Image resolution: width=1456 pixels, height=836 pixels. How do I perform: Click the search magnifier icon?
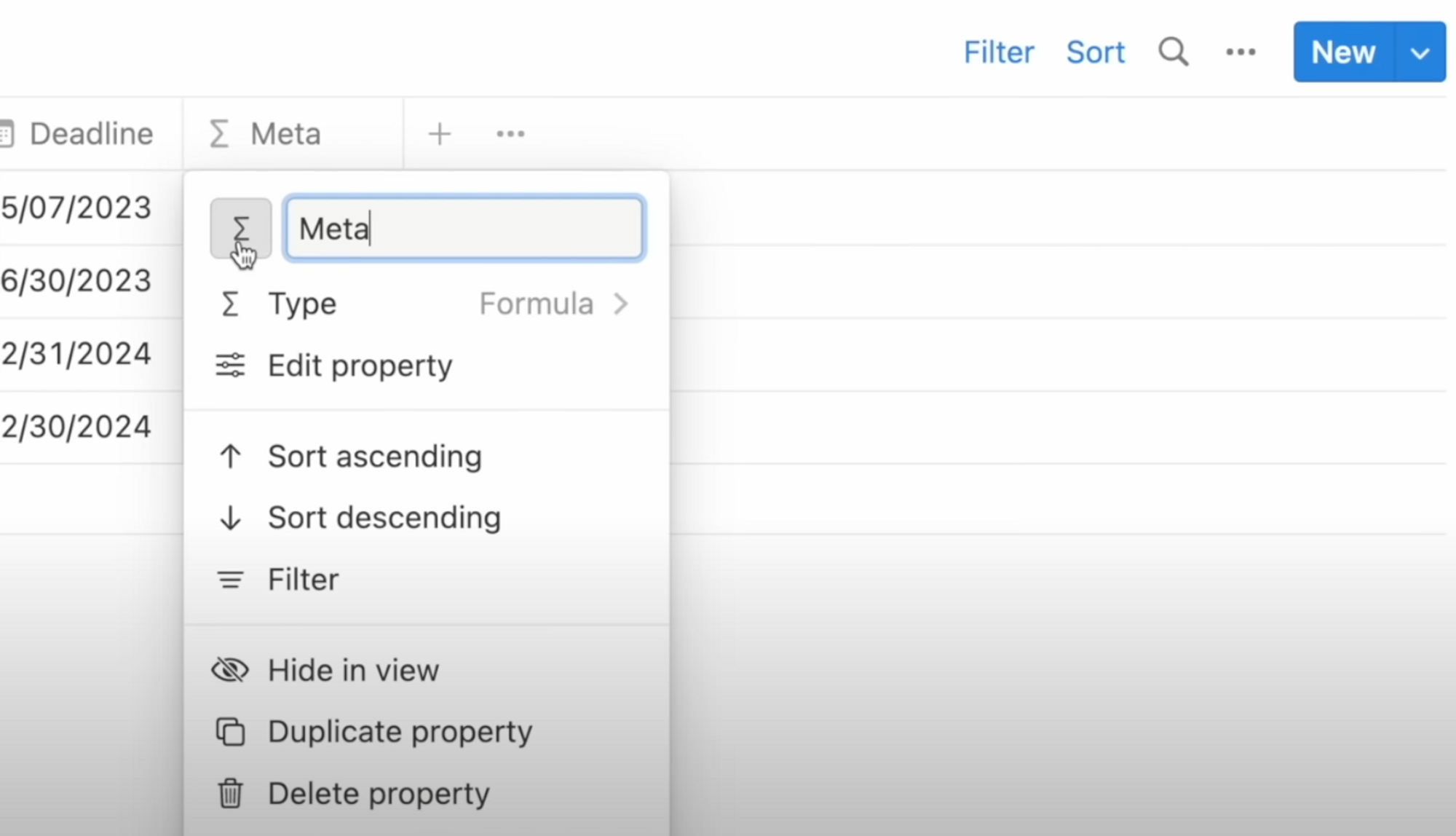(1173, 52)
